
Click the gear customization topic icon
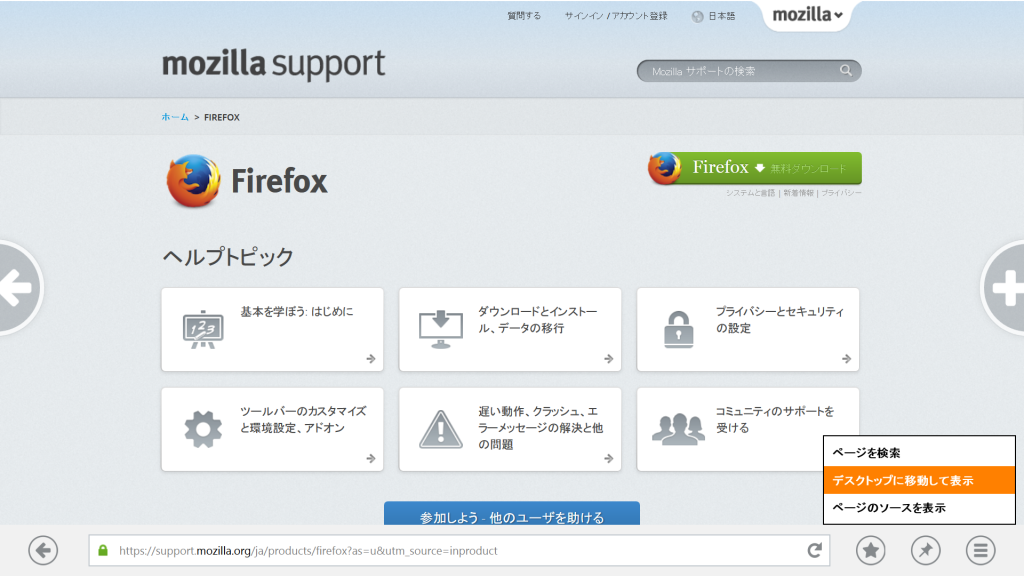click(203, 429)
